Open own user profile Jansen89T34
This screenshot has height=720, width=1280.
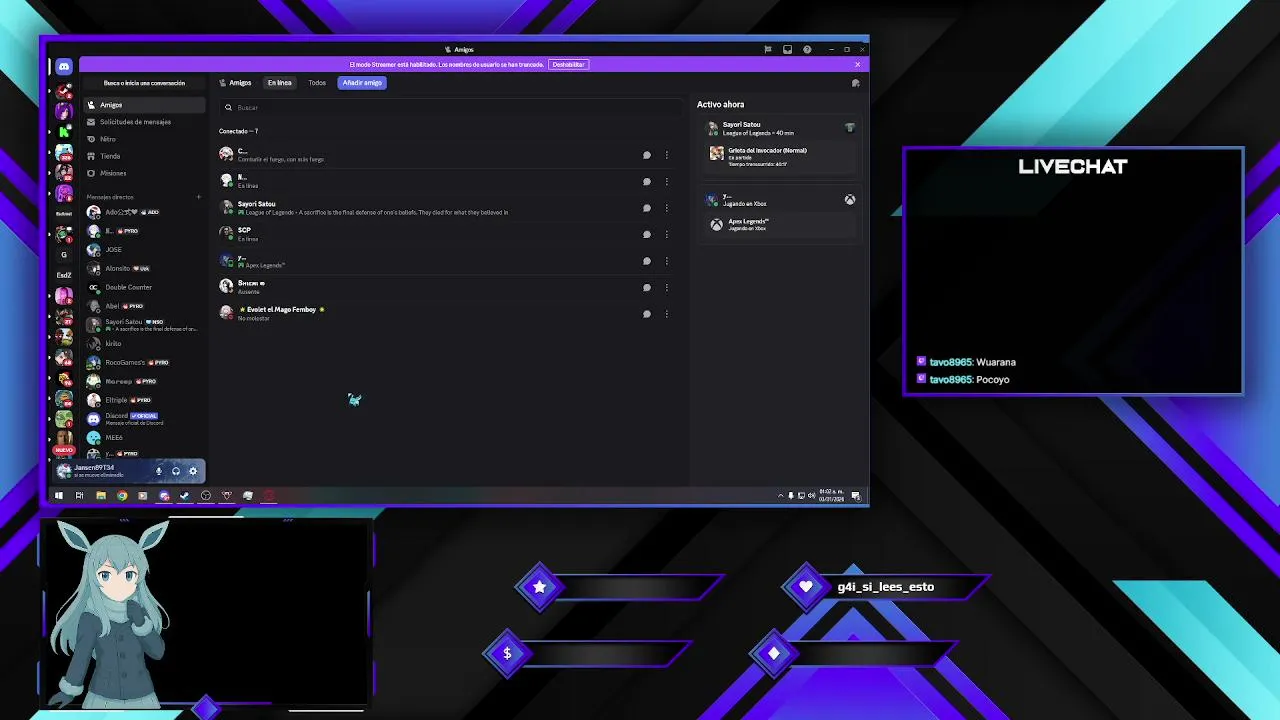[100, 471]
